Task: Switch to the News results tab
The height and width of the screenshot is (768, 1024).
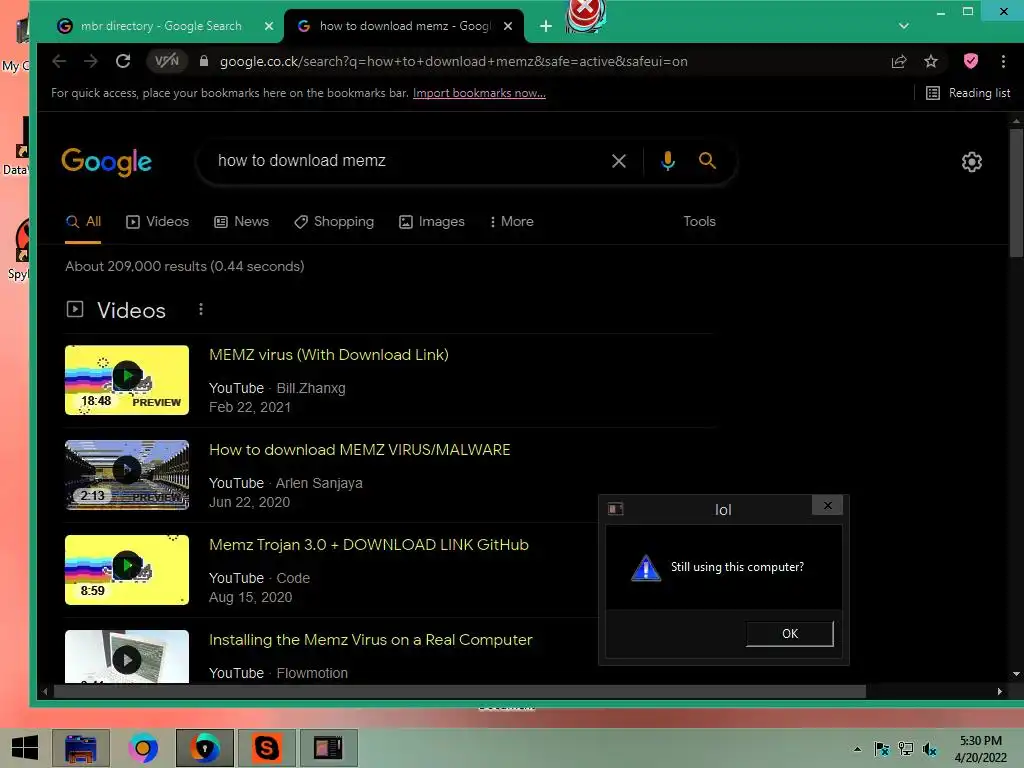Action: point(242,221)
